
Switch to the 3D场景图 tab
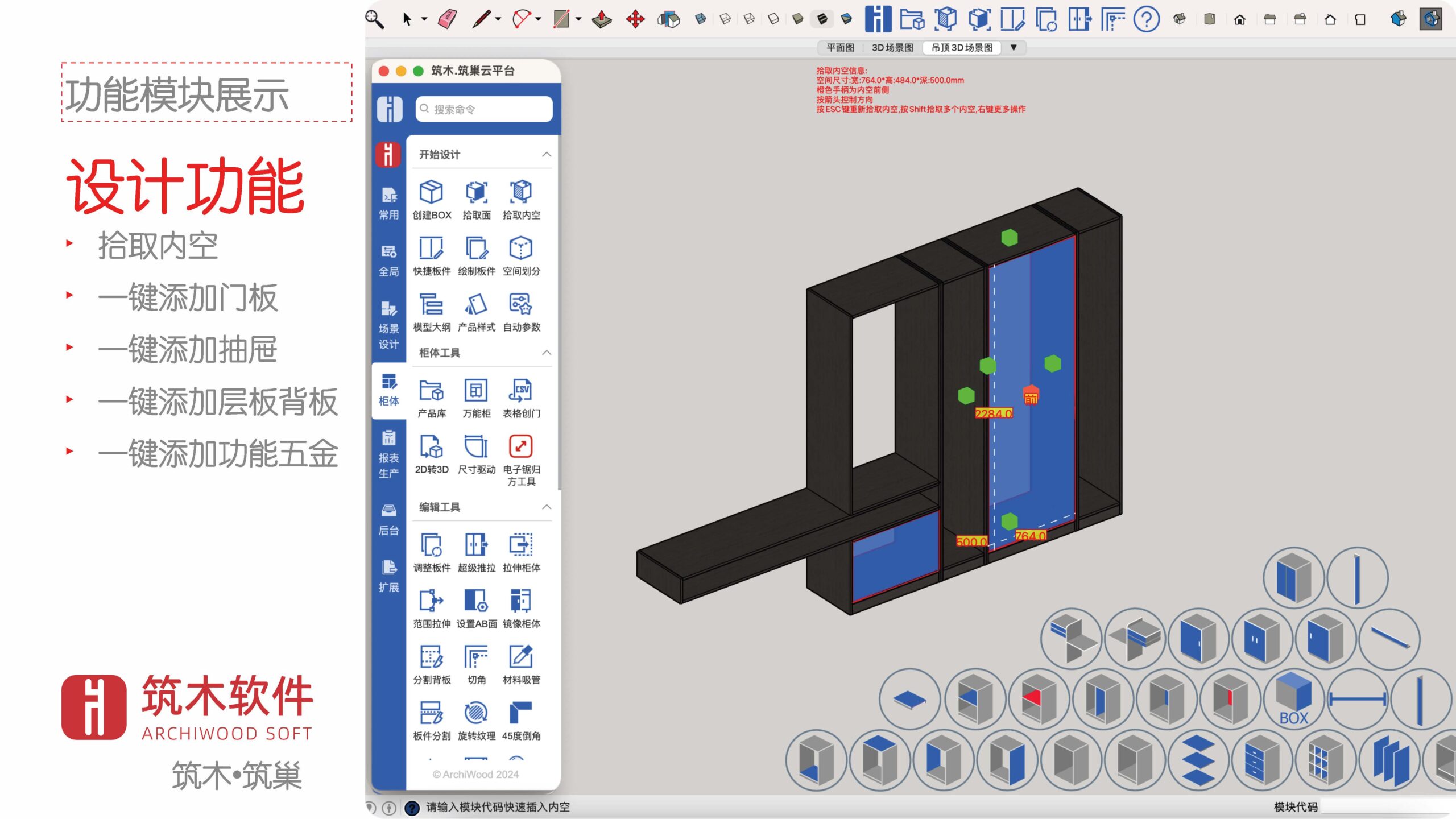[892, 48]
